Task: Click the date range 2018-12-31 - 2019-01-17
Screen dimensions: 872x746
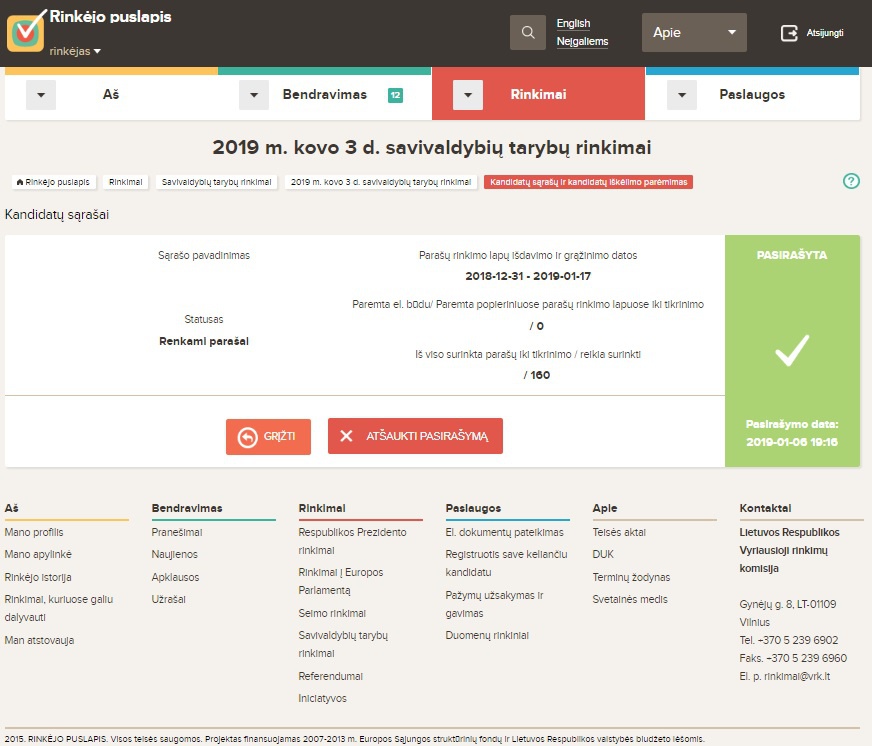Action: (528, 276)
